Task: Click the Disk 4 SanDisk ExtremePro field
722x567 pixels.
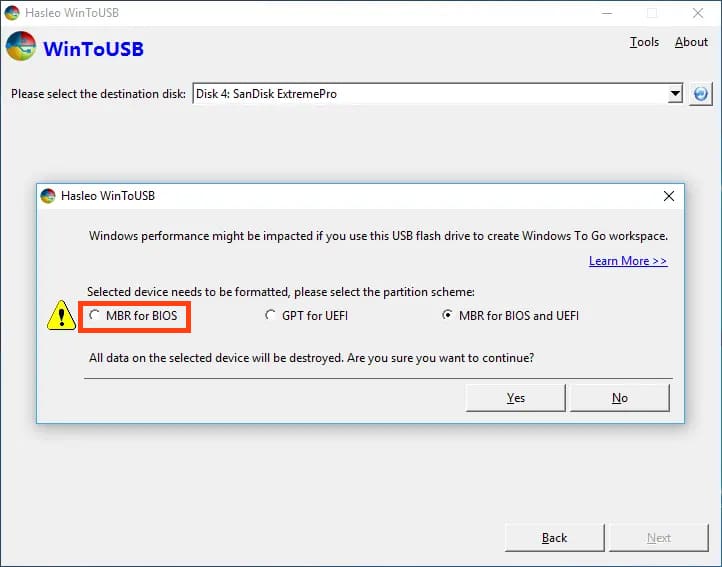Action: (x=428, y=94)
